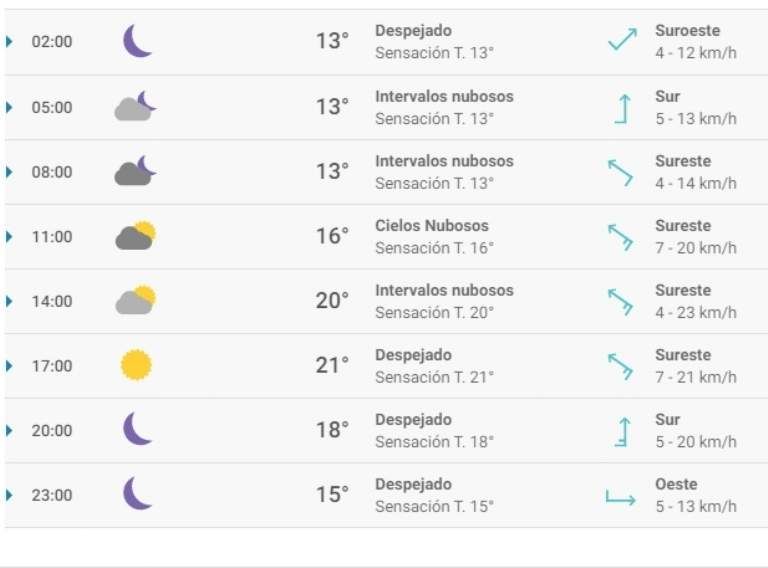Click the dark cloud moon icon at 08:00

click(136, 171)
